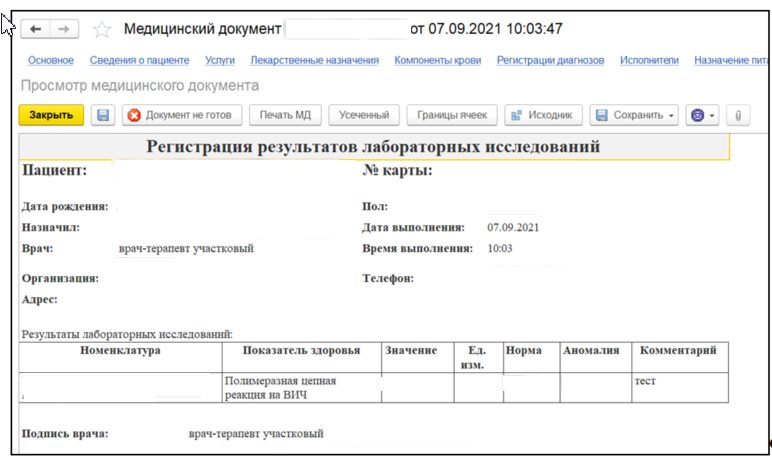772x459 pixels.
Task: Open the Исходник source view
Action: (x=542, y=115)
